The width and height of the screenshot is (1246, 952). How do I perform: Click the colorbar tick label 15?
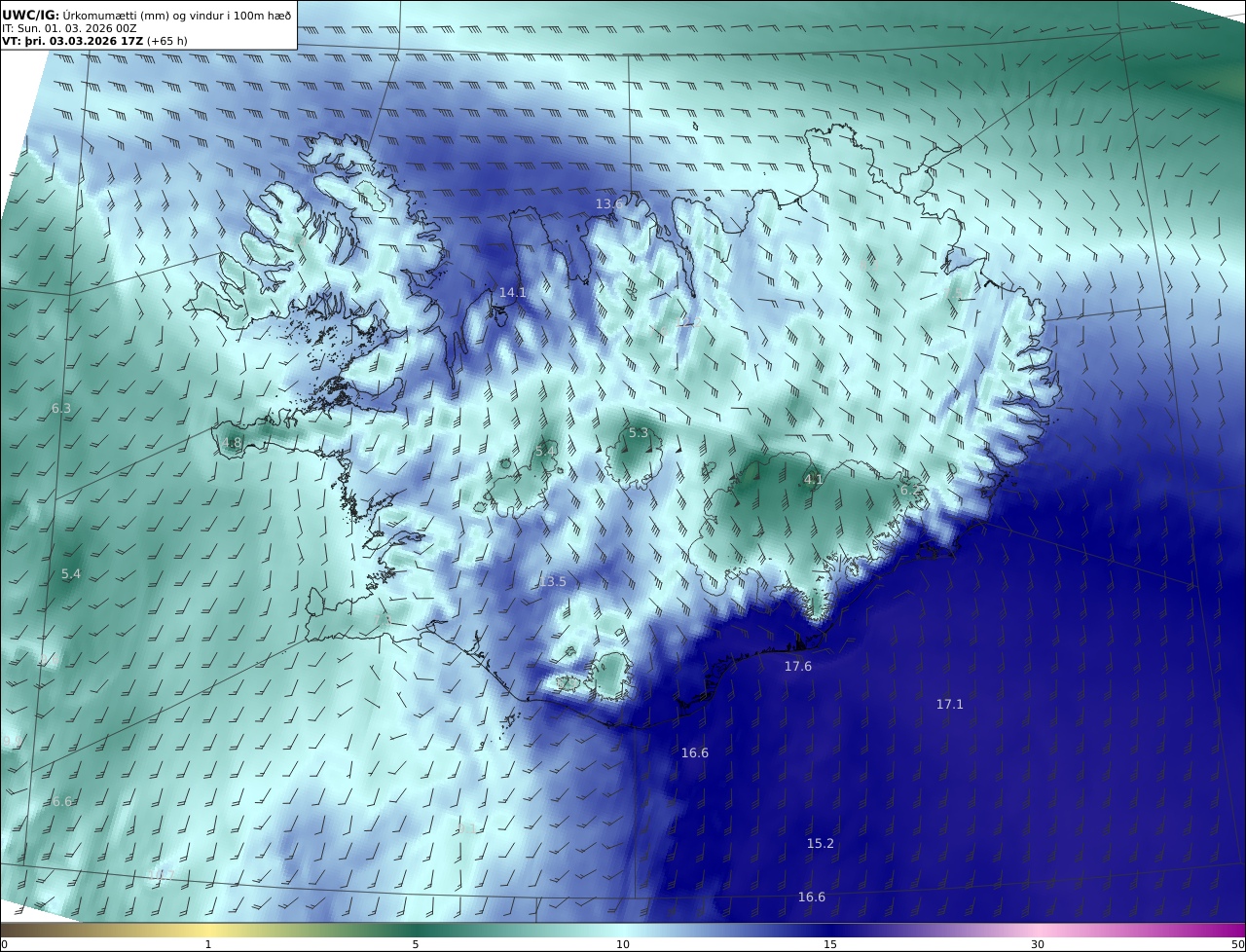coord(830,944)
